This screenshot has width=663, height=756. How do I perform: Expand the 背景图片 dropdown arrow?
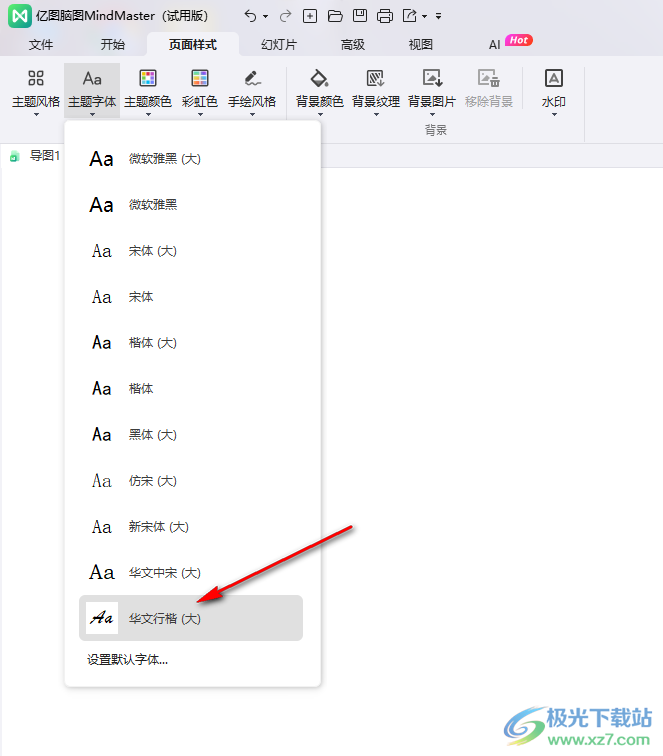point(432,115)
